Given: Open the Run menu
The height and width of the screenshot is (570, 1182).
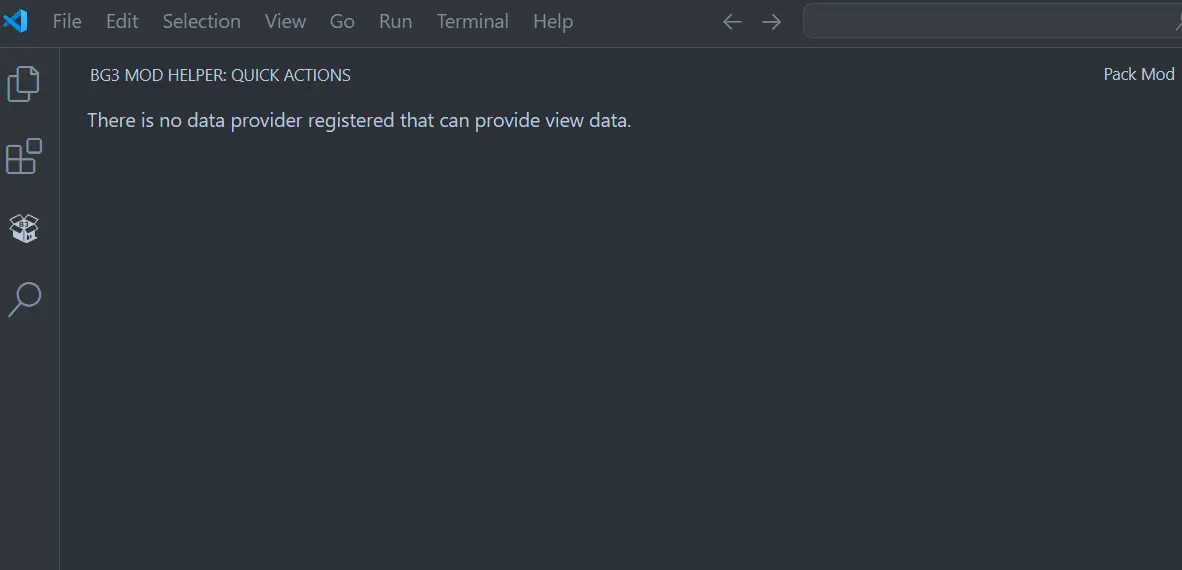Looking at the screenshot, I should (x=395, y=21).
